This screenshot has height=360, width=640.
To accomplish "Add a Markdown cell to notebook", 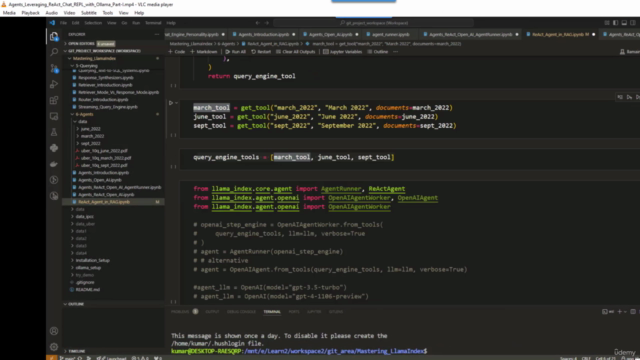I will coord(204,52).
